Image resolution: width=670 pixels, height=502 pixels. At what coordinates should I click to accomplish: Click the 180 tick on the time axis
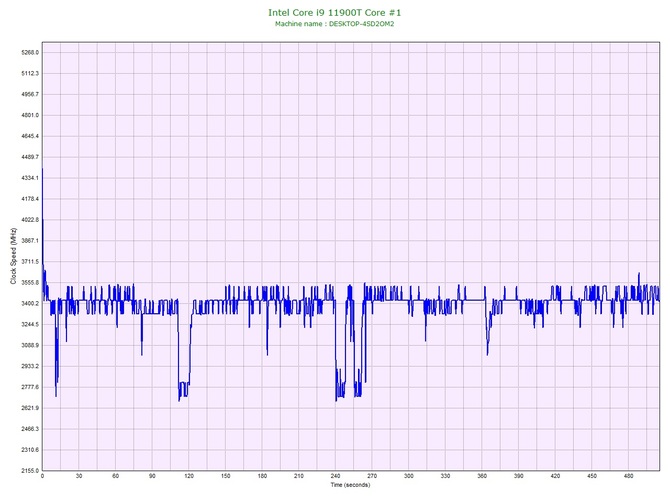pos(262,476)
